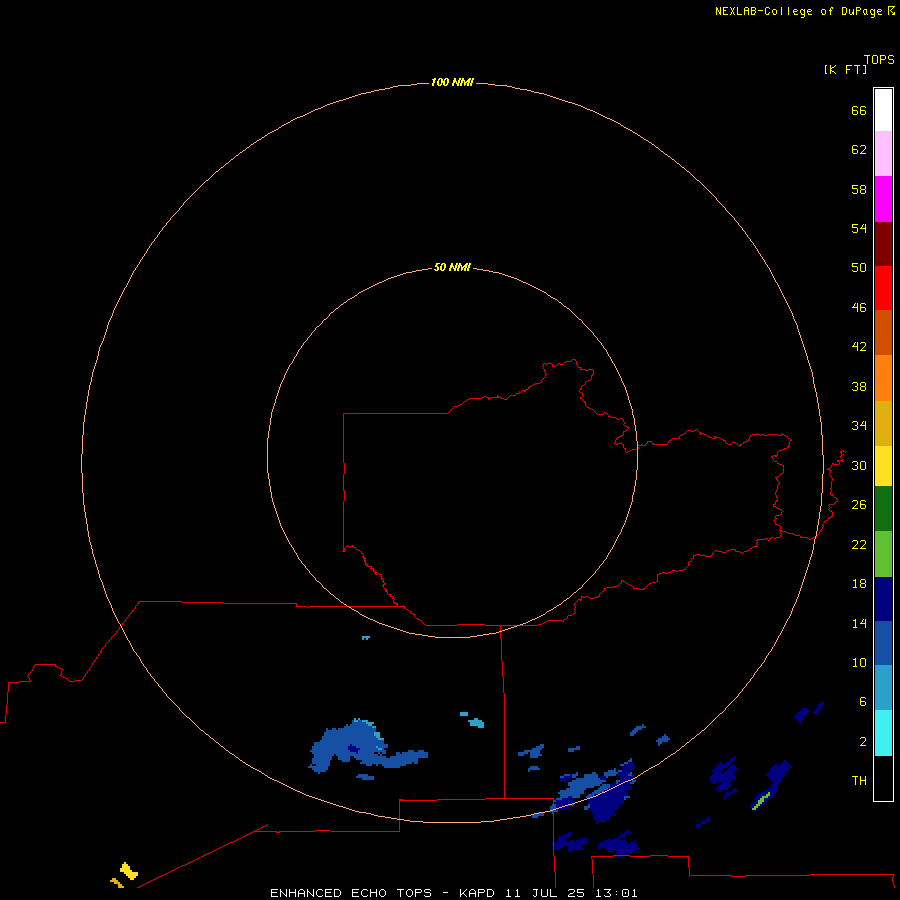Select the light blue 6-10 kft legend swatch

coord(883,688)
